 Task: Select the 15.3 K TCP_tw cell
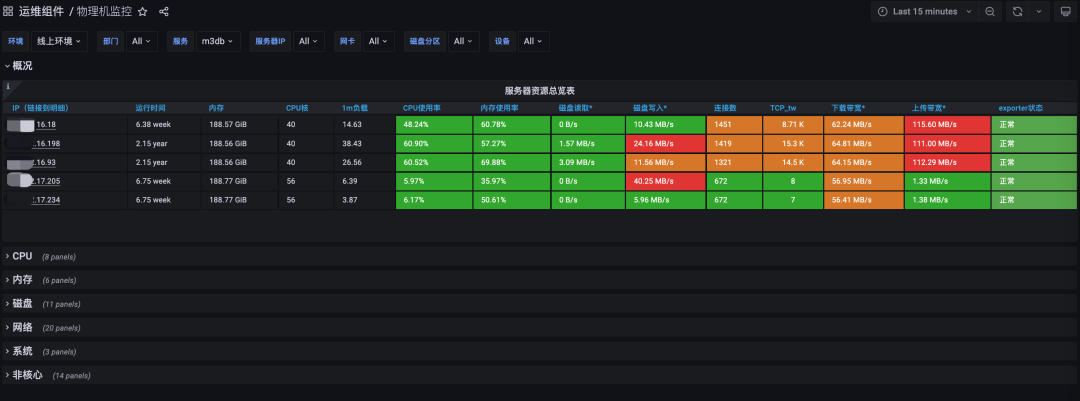coord(793,143)
